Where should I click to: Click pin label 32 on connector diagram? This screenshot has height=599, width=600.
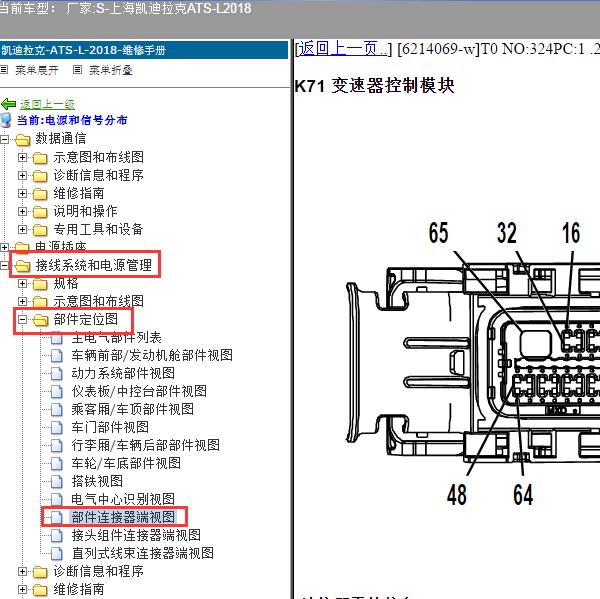click(x=507, y=232)
